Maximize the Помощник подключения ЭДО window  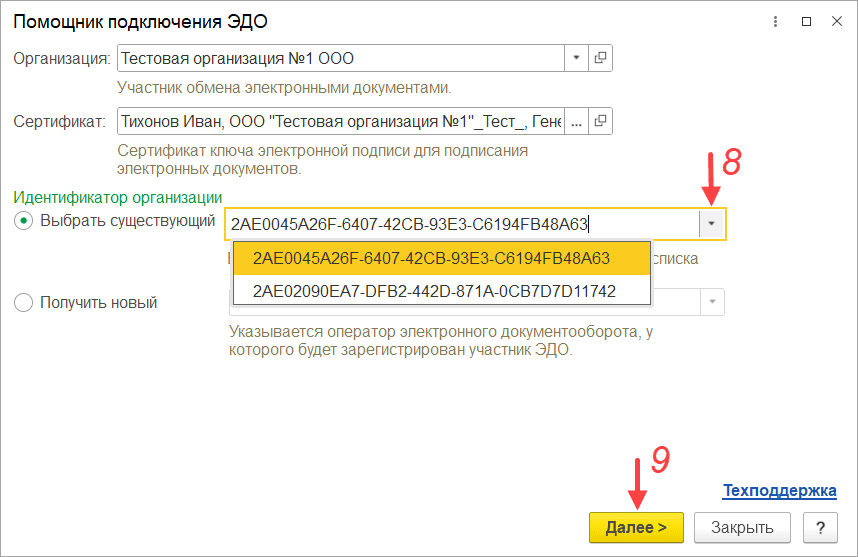tap(807, 21)
